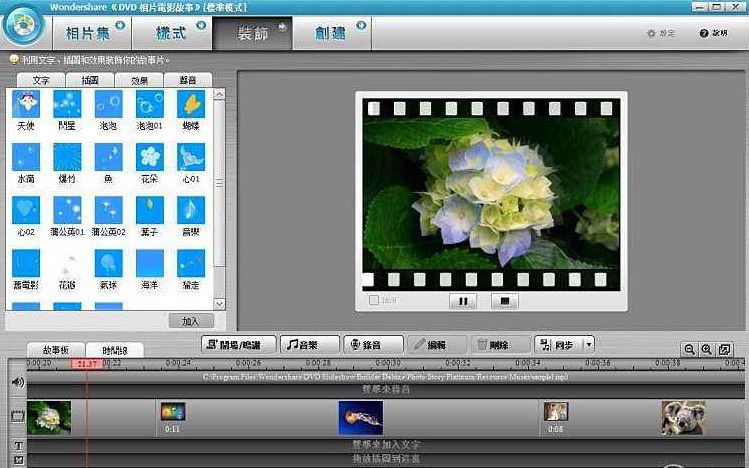Switch to the 故事板 storyboard view

pos(56,350)
